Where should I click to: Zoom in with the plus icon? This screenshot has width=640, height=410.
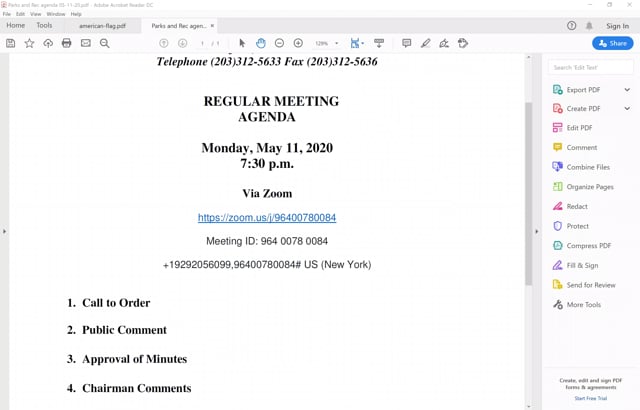click(x=298, y=43)
